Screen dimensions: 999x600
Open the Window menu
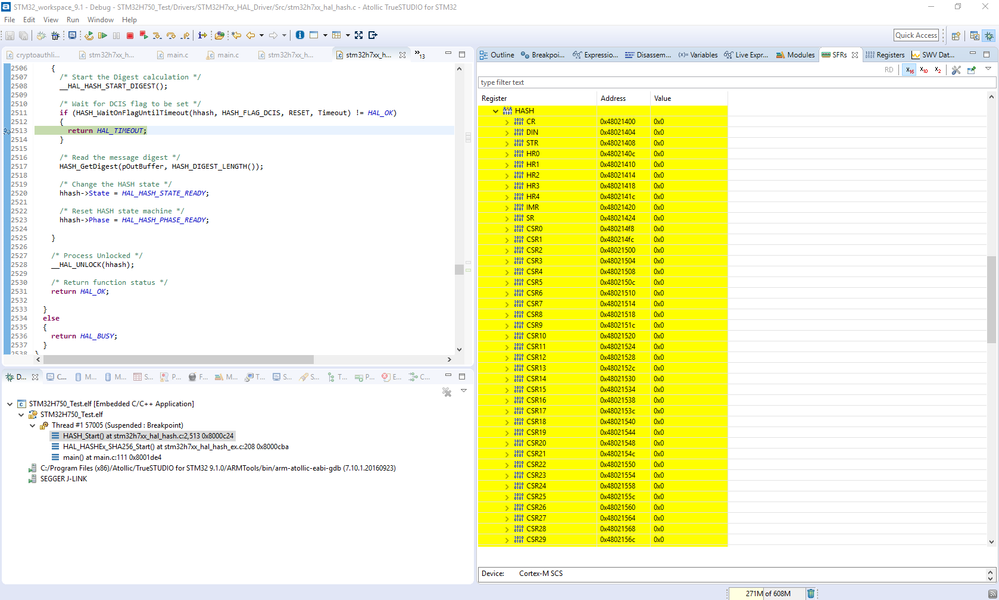coord(100,20)
